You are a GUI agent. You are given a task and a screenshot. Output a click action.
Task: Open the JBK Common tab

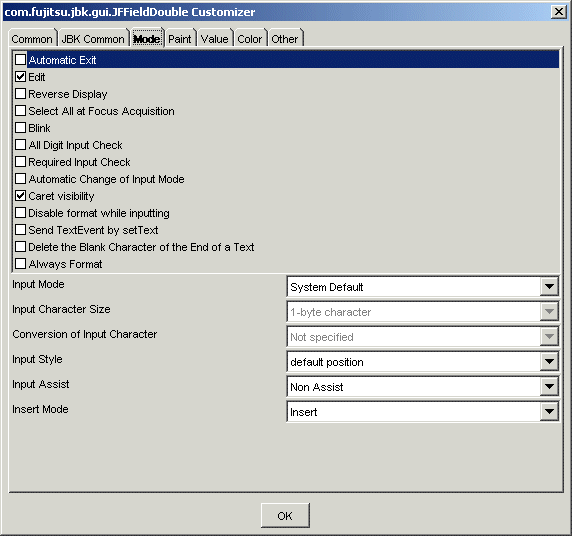point(93,39)
